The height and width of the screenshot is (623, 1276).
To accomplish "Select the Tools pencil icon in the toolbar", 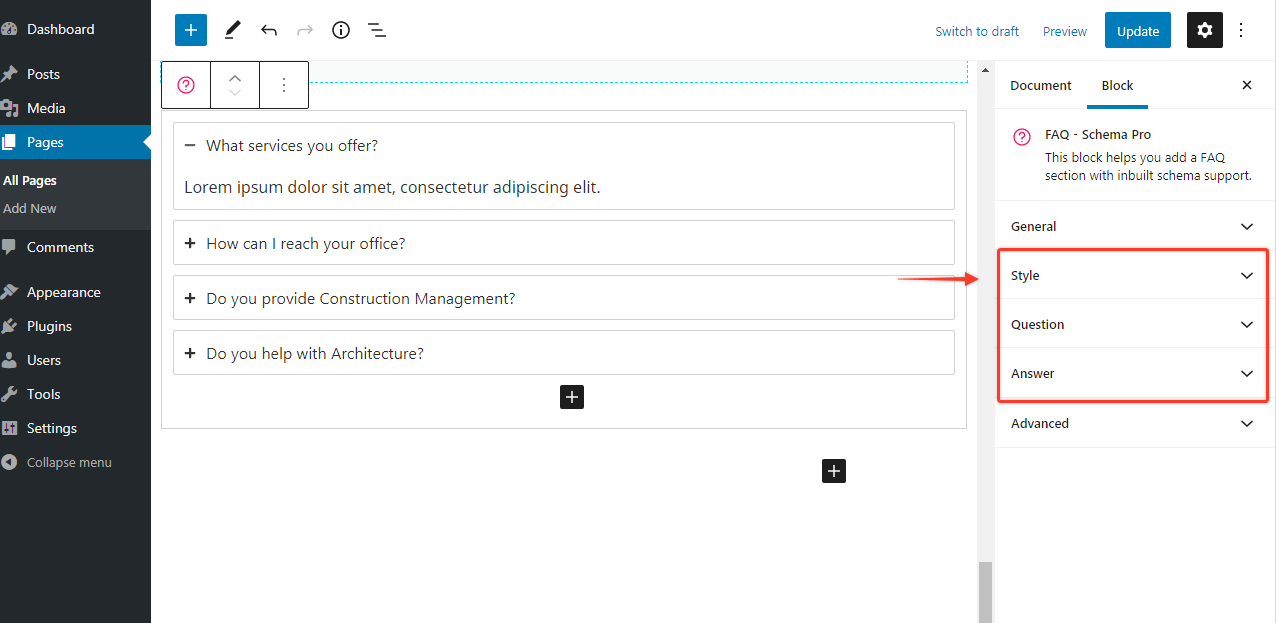I will (232, 30).
